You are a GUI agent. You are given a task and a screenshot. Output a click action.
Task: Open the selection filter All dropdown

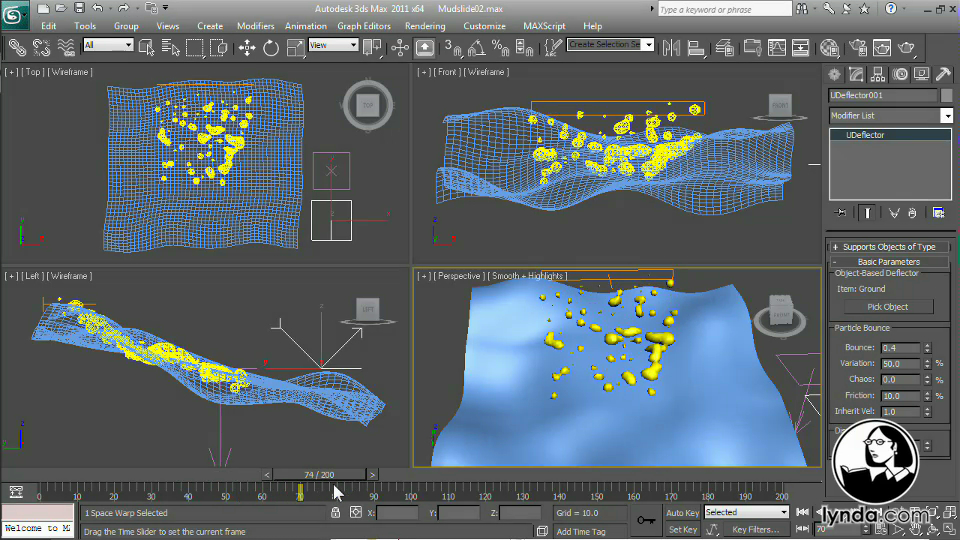(108, 45)
